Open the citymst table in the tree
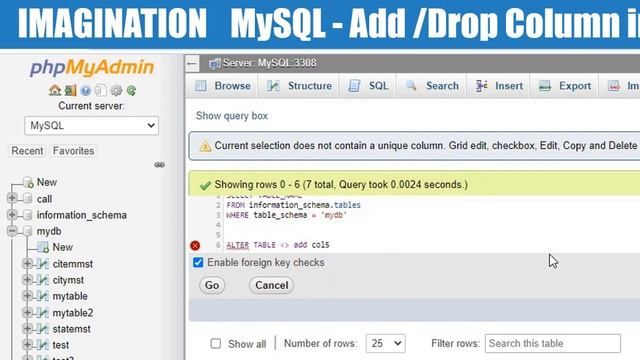 click(68, 280)
